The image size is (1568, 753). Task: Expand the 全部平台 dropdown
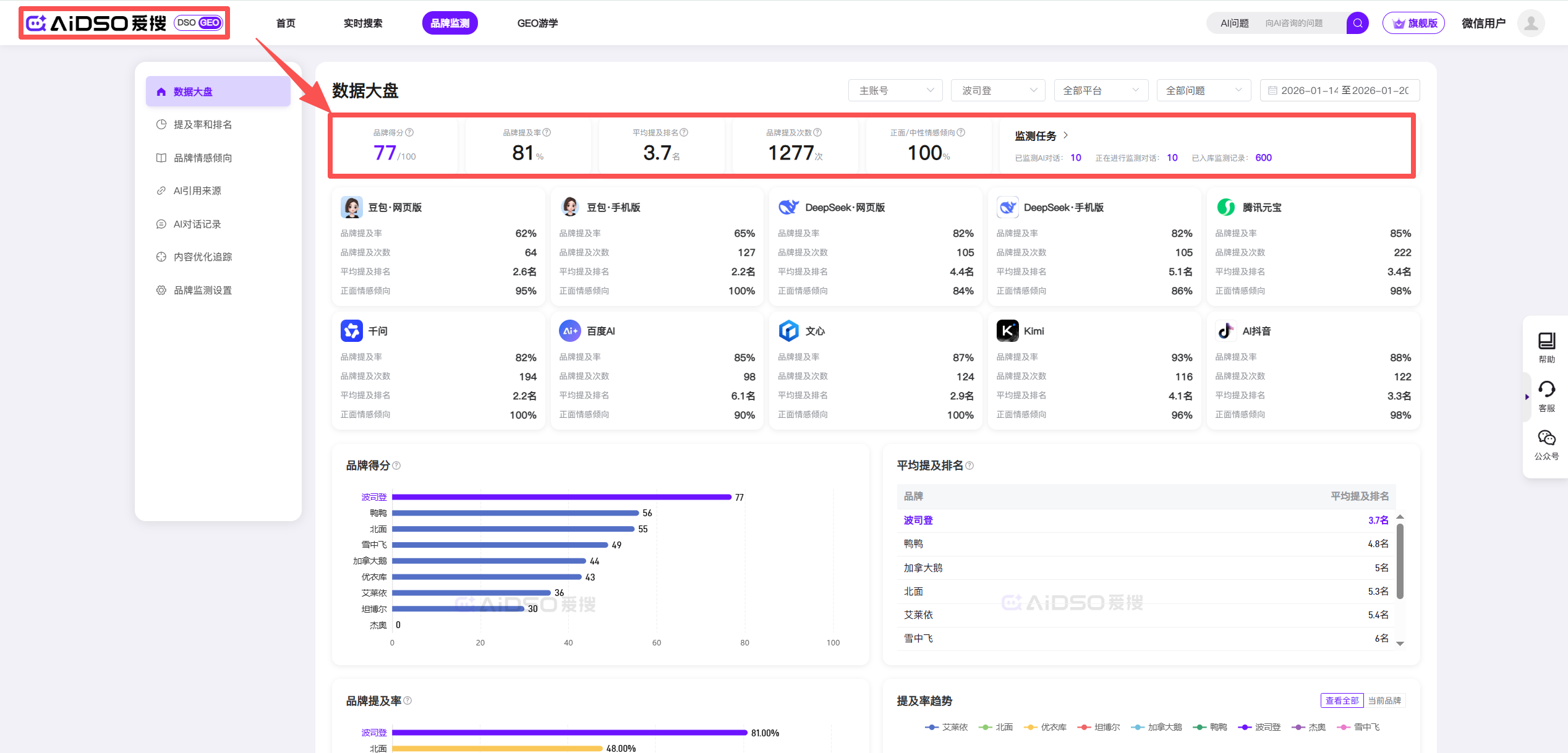1100,90
